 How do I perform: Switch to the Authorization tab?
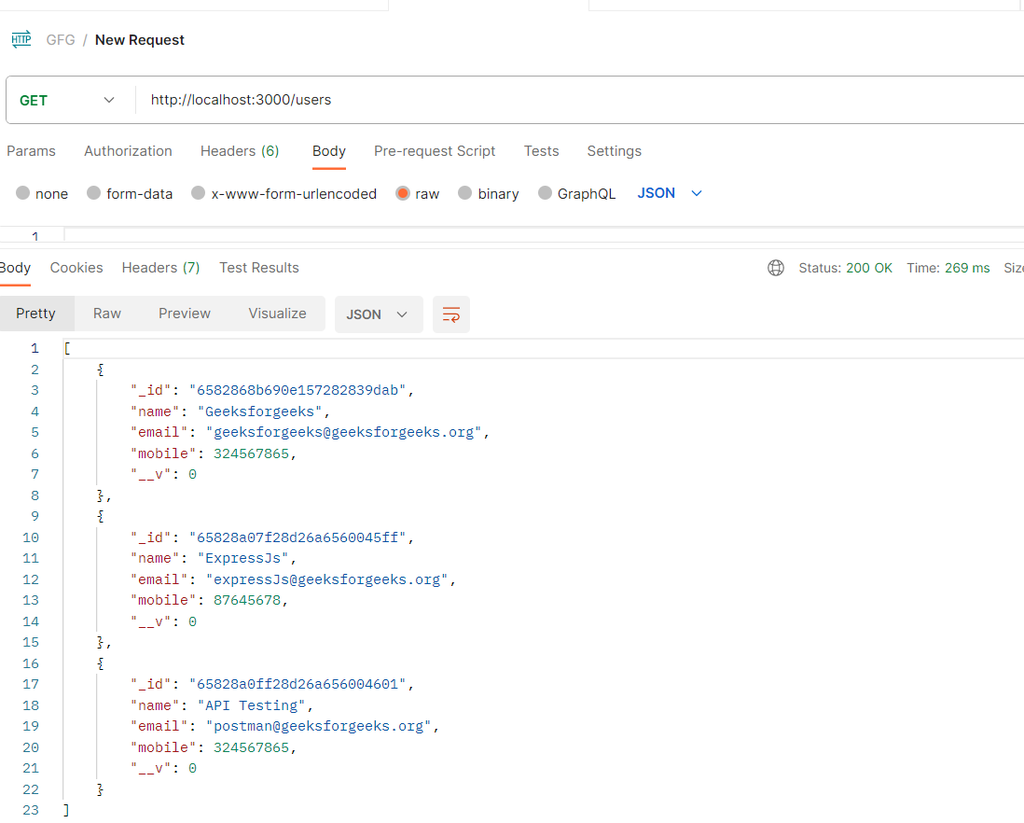coord(128,151)
